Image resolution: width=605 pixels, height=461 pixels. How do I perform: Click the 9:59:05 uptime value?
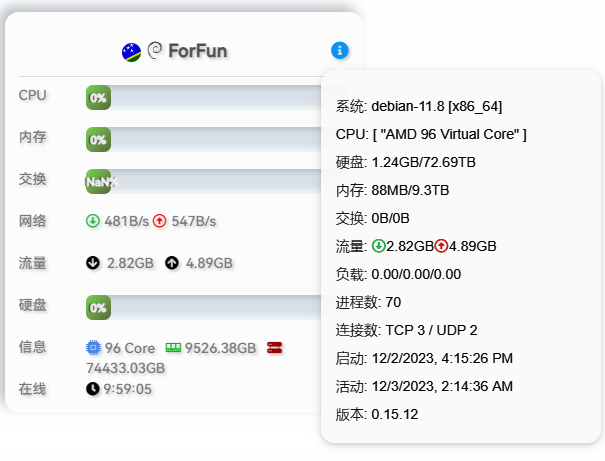128,388
